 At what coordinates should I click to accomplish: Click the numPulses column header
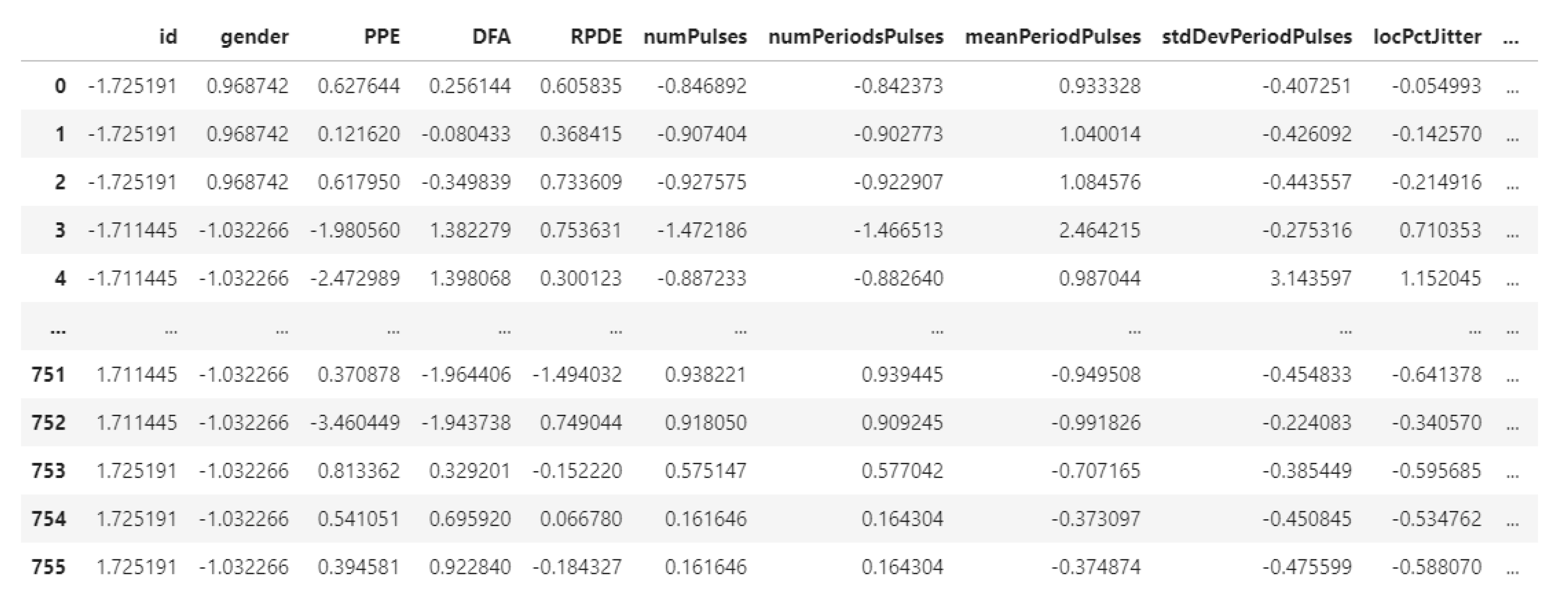(694, 37)
